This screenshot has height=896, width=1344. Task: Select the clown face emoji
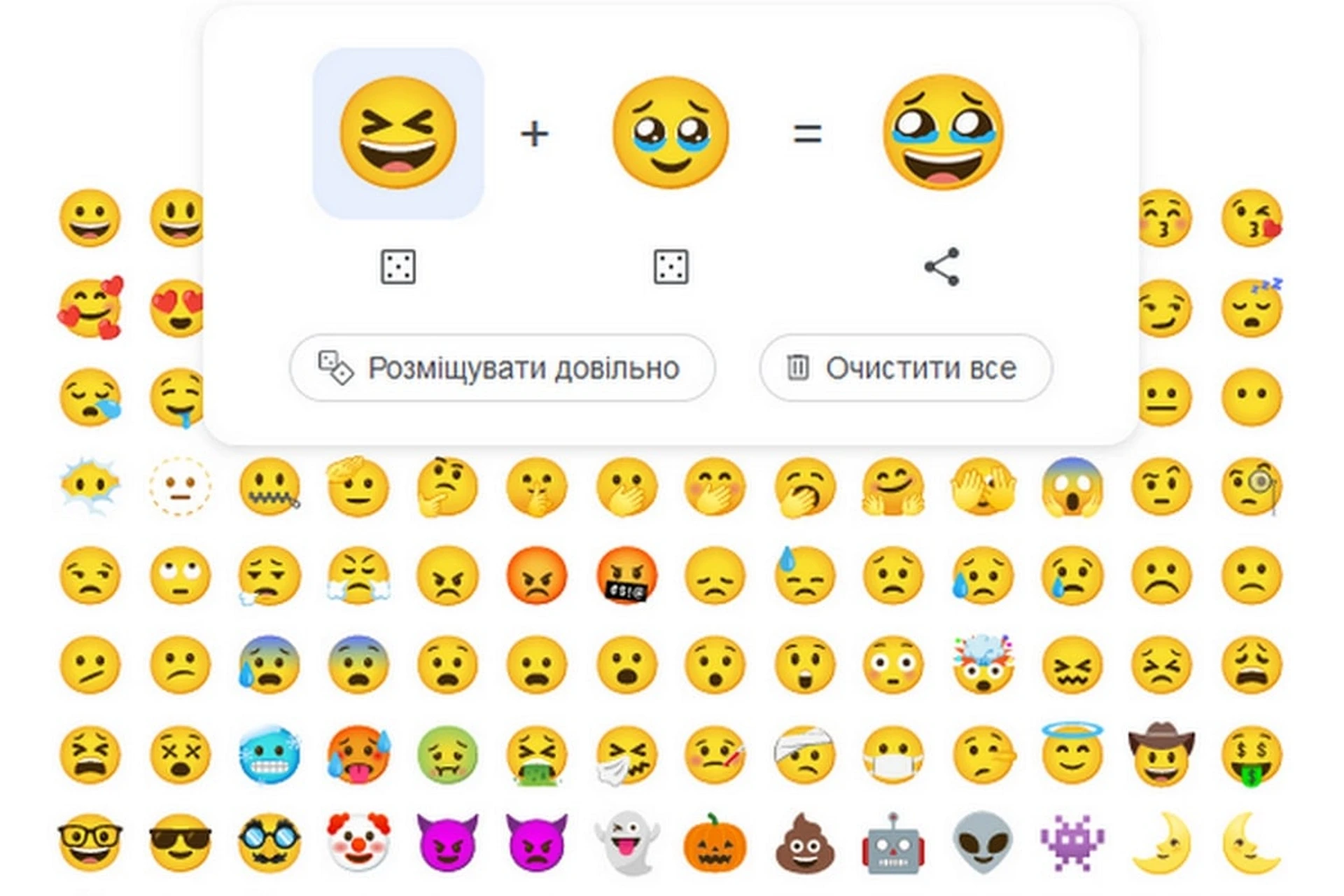[x=358, y=842]
